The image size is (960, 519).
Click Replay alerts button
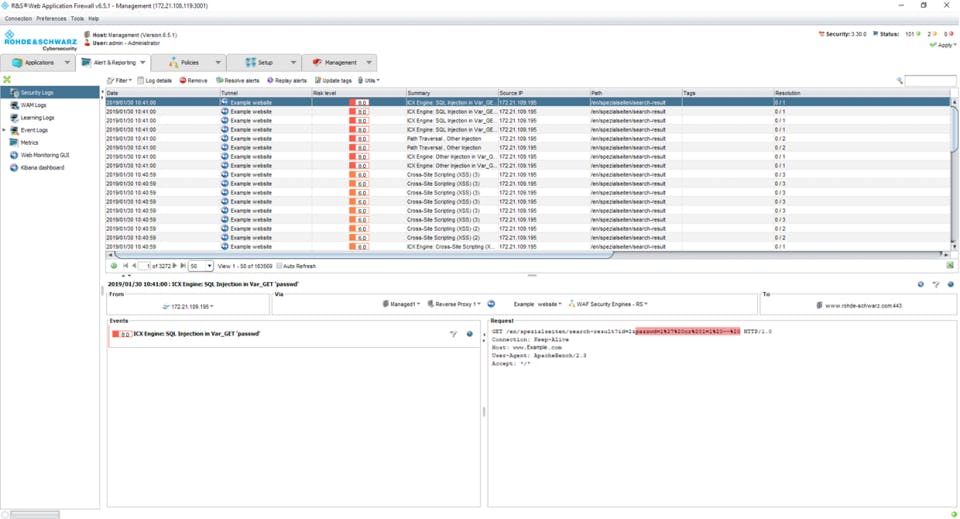coord(287,80)
